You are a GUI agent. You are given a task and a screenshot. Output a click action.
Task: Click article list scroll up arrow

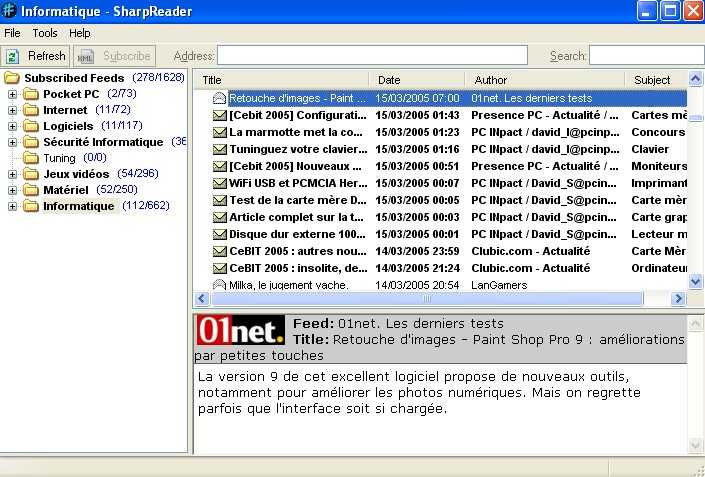point(696,79)
